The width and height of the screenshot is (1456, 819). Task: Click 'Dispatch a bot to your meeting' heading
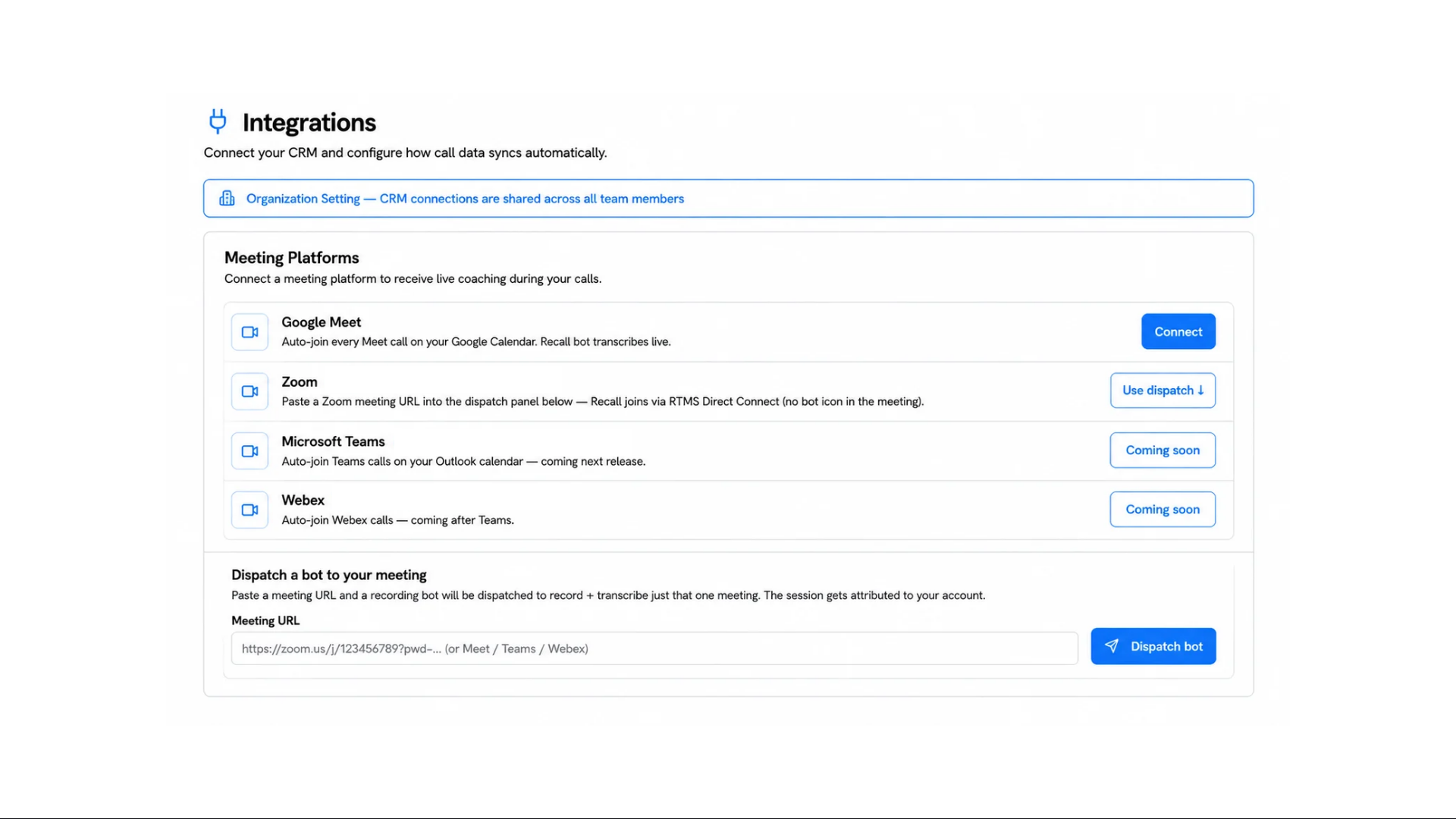328,575
